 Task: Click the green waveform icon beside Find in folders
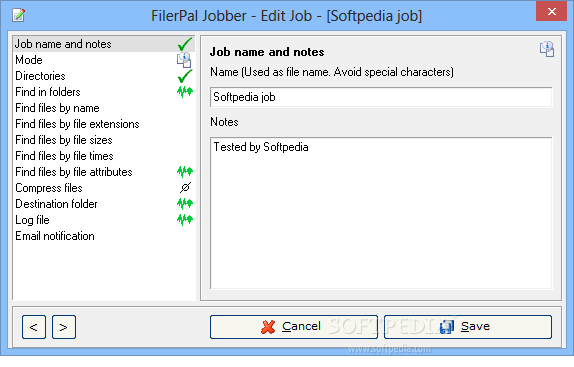(x=185, y=91)
